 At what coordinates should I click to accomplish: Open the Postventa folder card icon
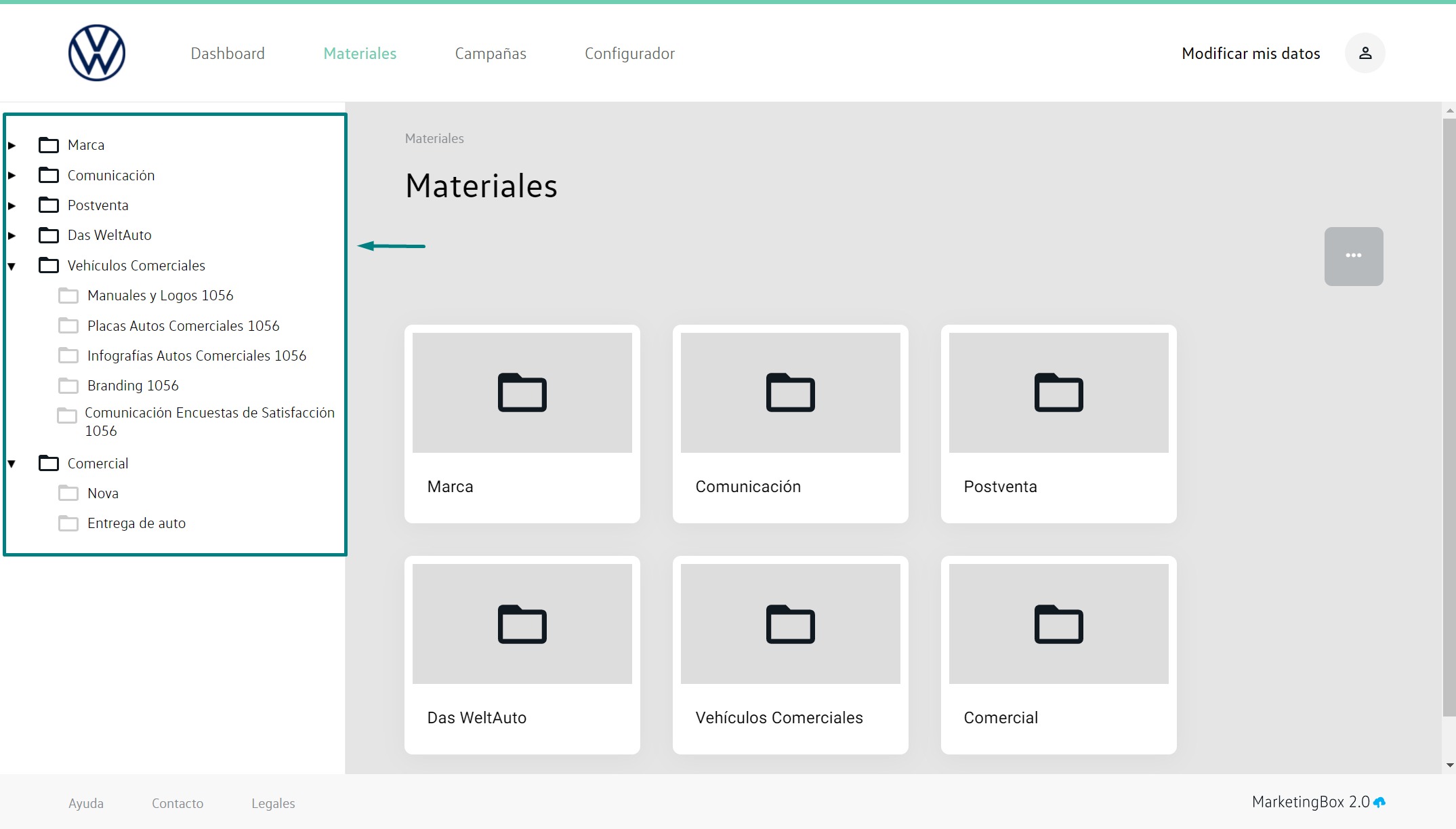(x=1058, y=392)
